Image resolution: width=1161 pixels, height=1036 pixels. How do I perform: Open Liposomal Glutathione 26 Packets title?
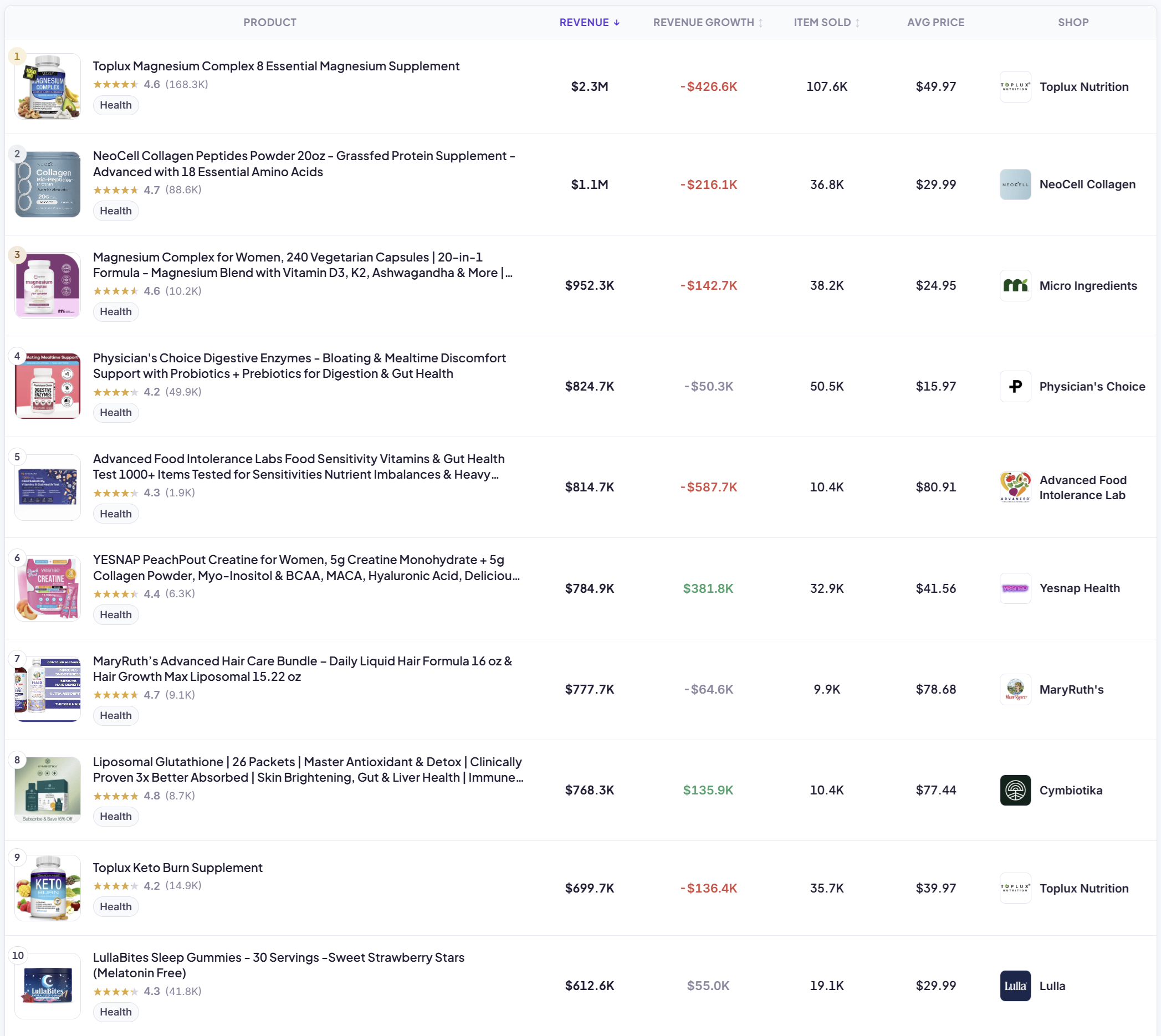coord(308,770)
